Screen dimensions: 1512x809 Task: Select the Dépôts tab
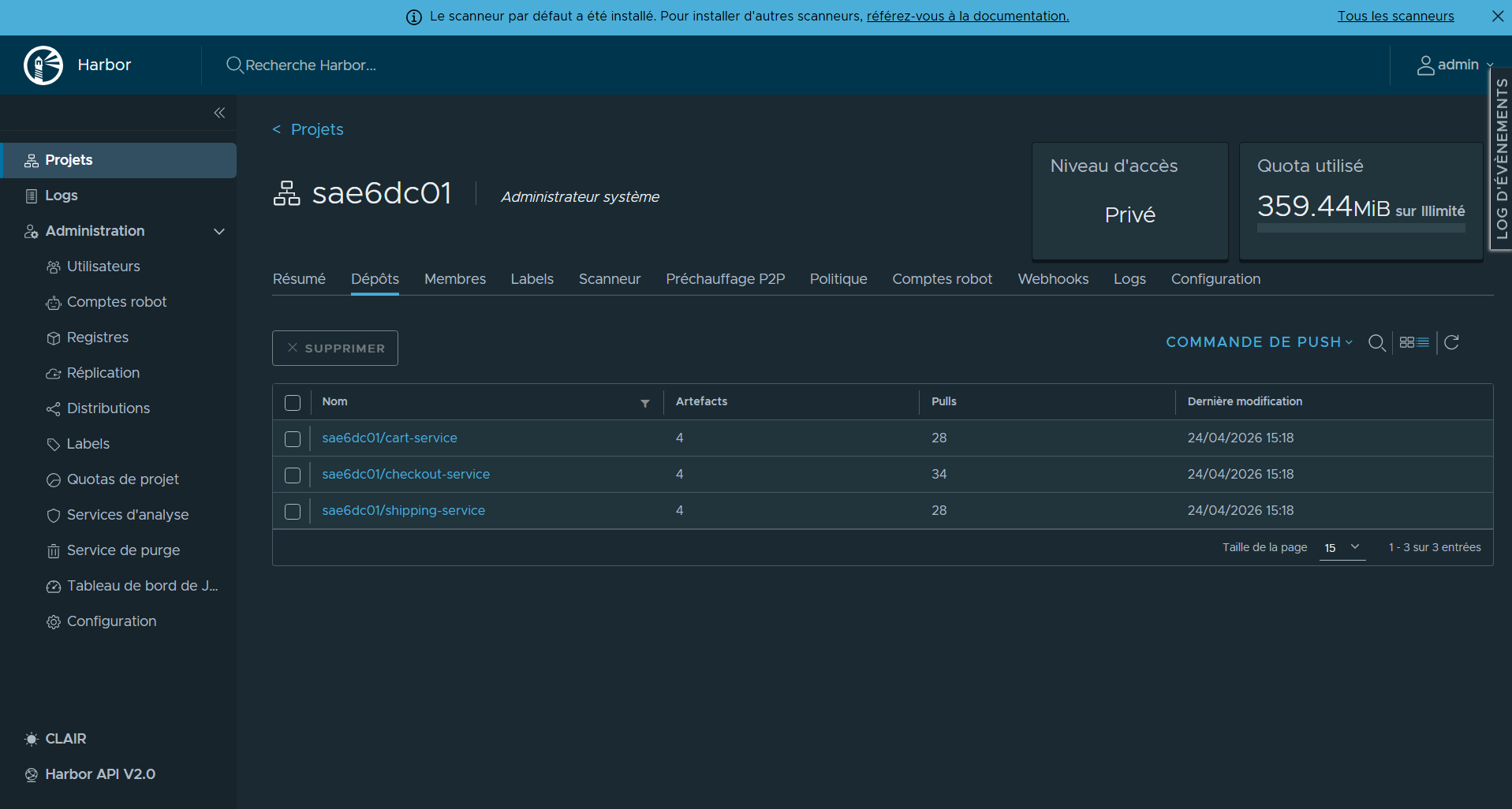click(x=375, y=279)
